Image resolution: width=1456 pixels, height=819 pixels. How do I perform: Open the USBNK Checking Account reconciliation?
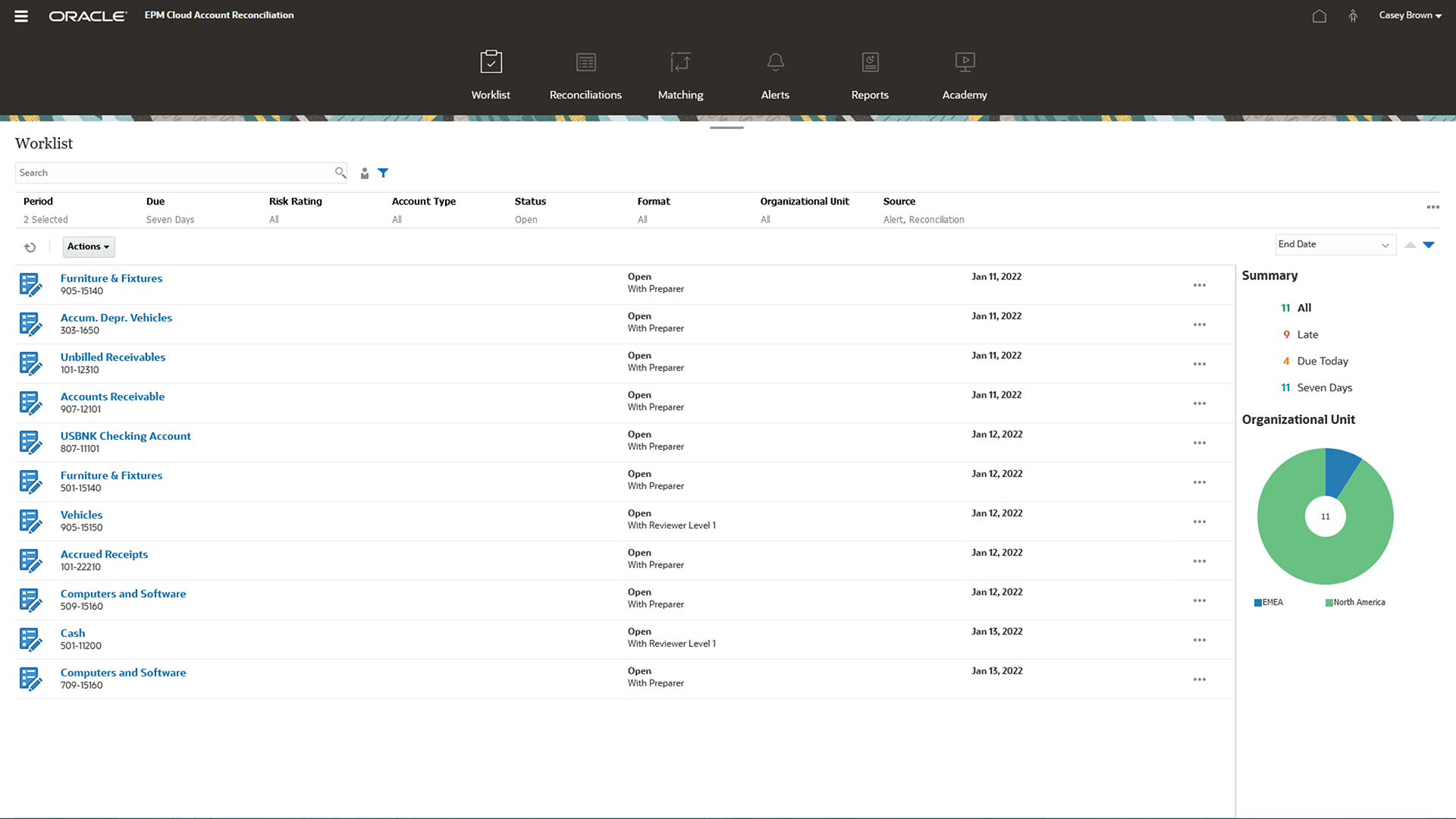(125, 435)
